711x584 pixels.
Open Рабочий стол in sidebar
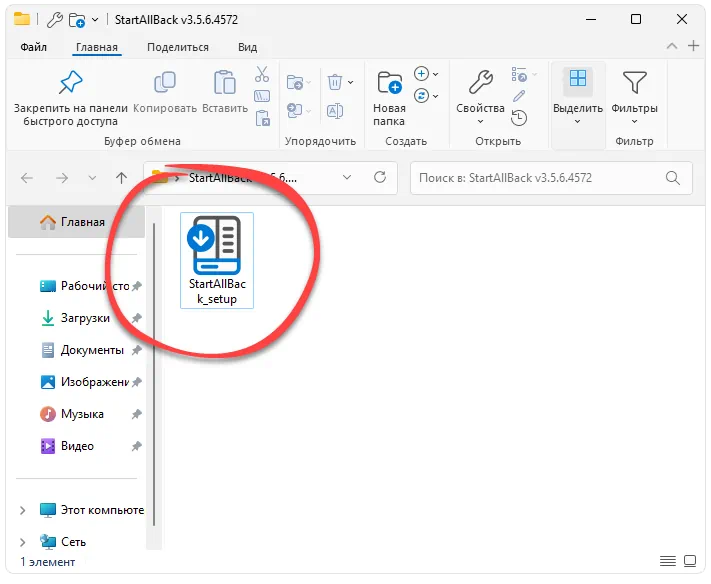[91, 286]
